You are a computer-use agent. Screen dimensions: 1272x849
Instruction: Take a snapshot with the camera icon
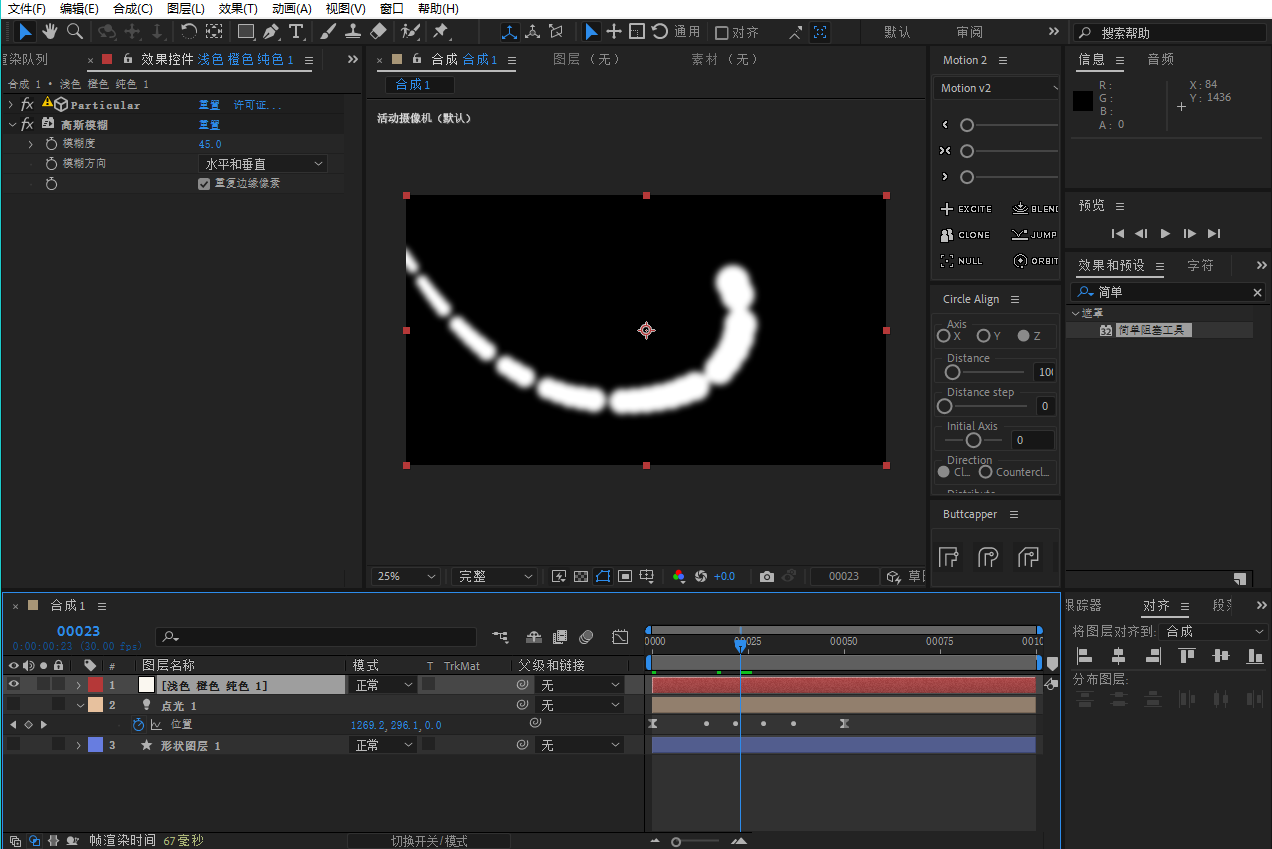coord(766,576)
